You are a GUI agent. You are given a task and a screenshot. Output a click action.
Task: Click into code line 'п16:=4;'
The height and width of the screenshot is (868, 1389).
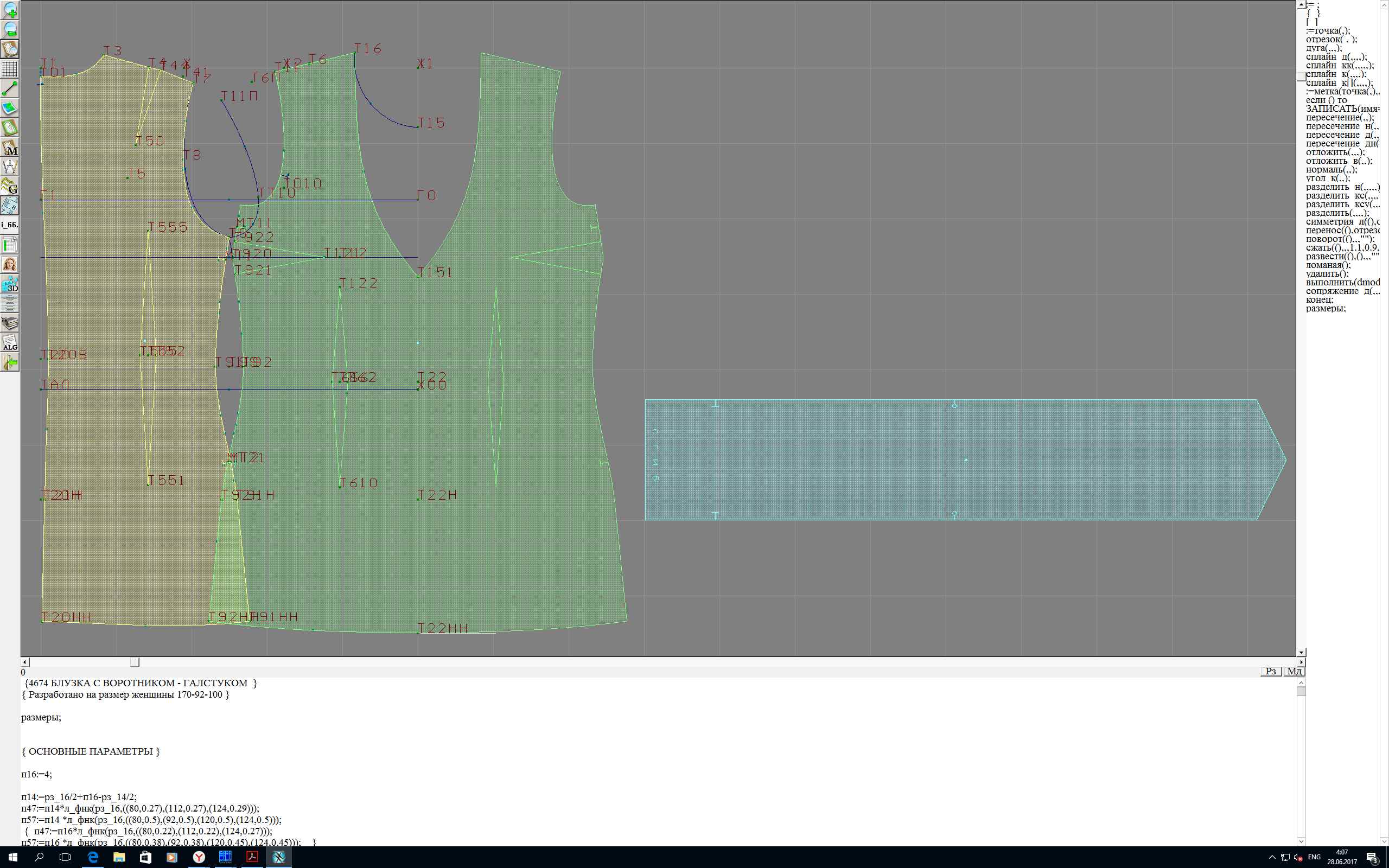coord(37,774)
